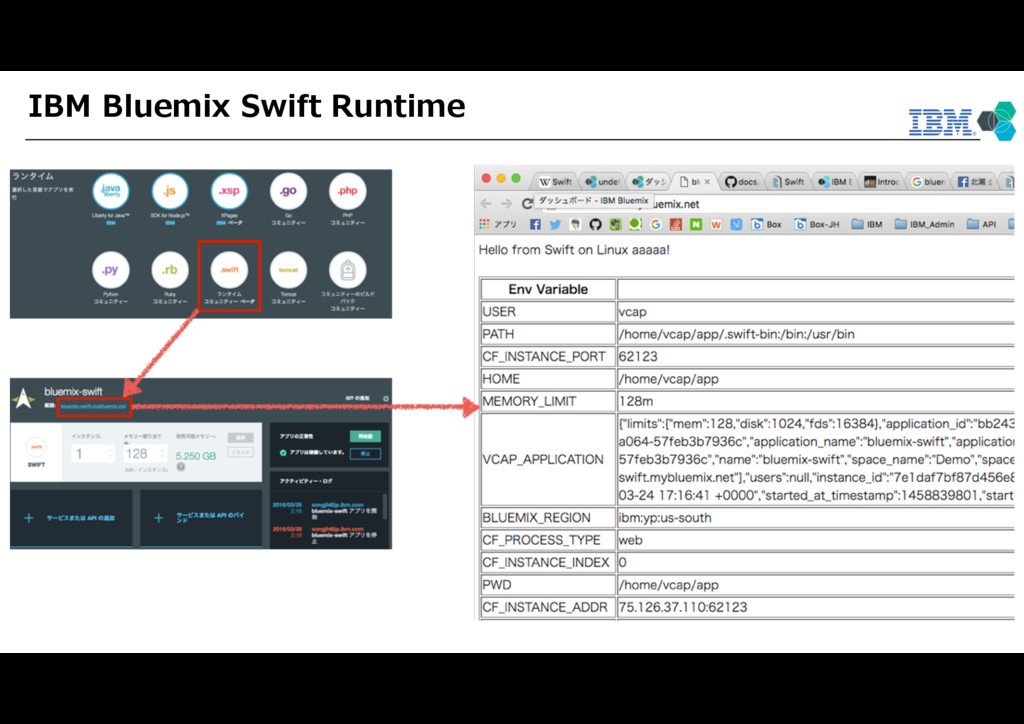The width and height of the screenshot is (1024, 724).
Task: Go back with the browser back arrow
Action: coord(486,204)
